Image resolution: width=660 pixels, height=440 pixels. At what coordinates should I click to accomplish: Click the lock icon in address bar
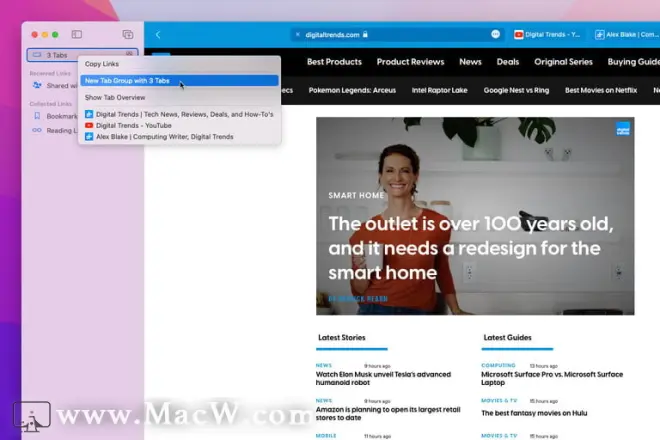(x=365, y=35)
